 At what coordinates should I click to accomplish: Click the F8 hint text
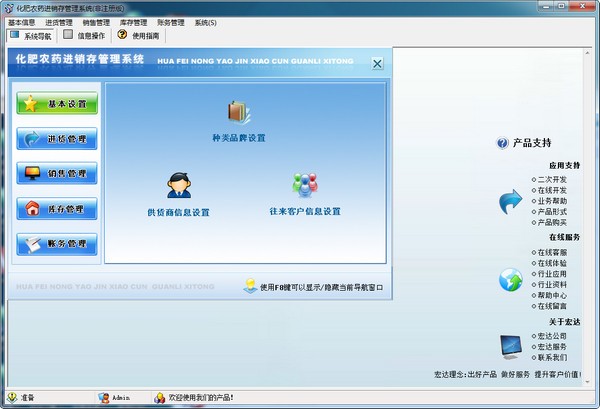point(321,287)
